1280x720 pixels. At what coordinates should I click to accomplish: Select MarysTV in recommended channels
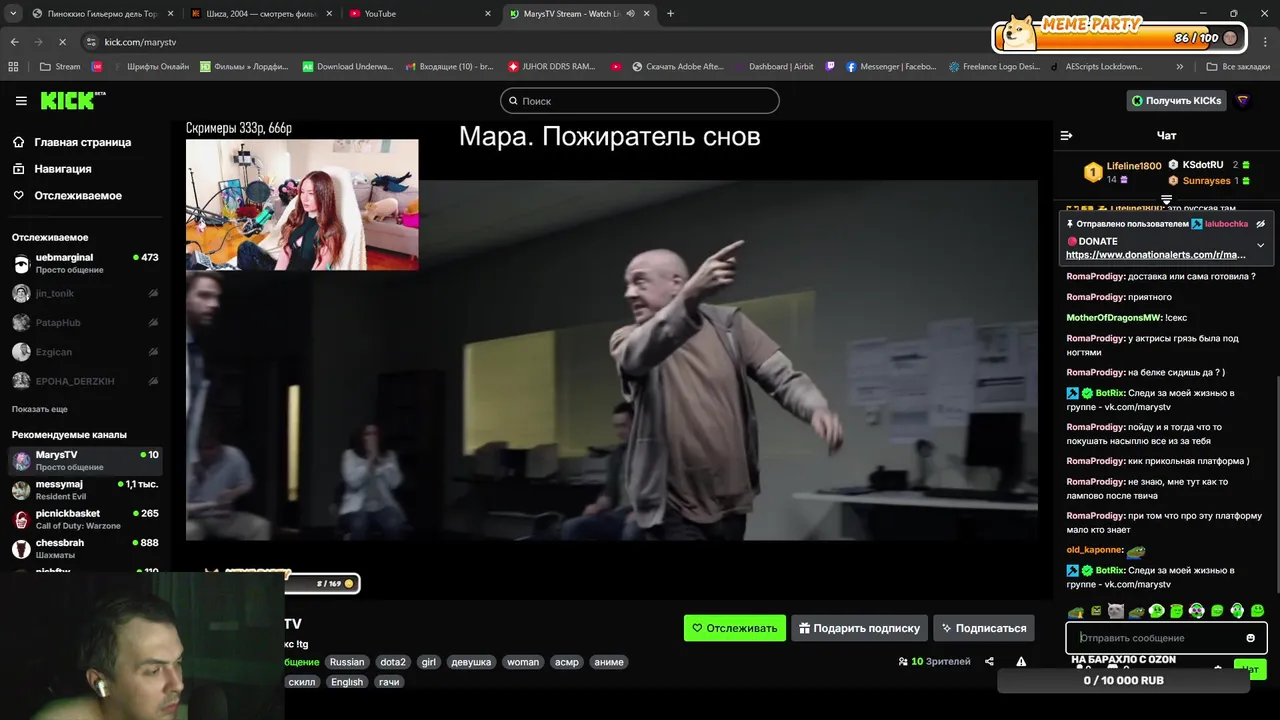tap(85, 460)
